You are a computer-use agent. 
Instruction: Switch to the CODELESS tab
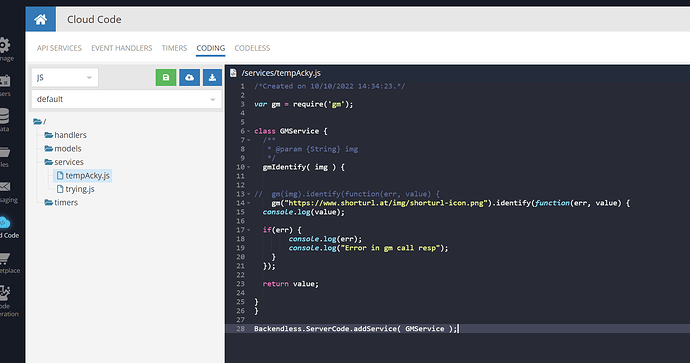click(252, 48)
